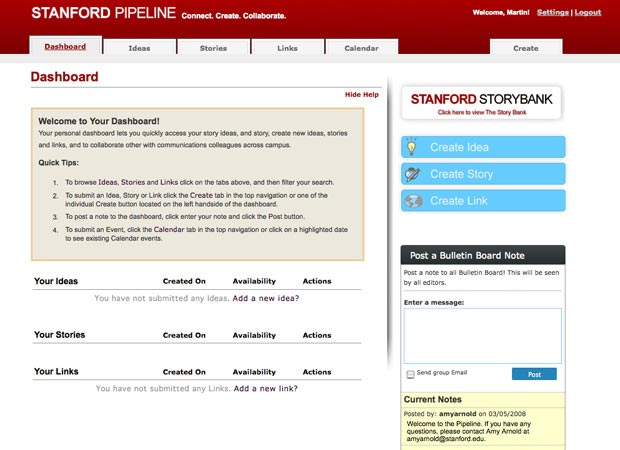Click the amyarnold poster name
This screenshot has width=620, height=450.
457,414
